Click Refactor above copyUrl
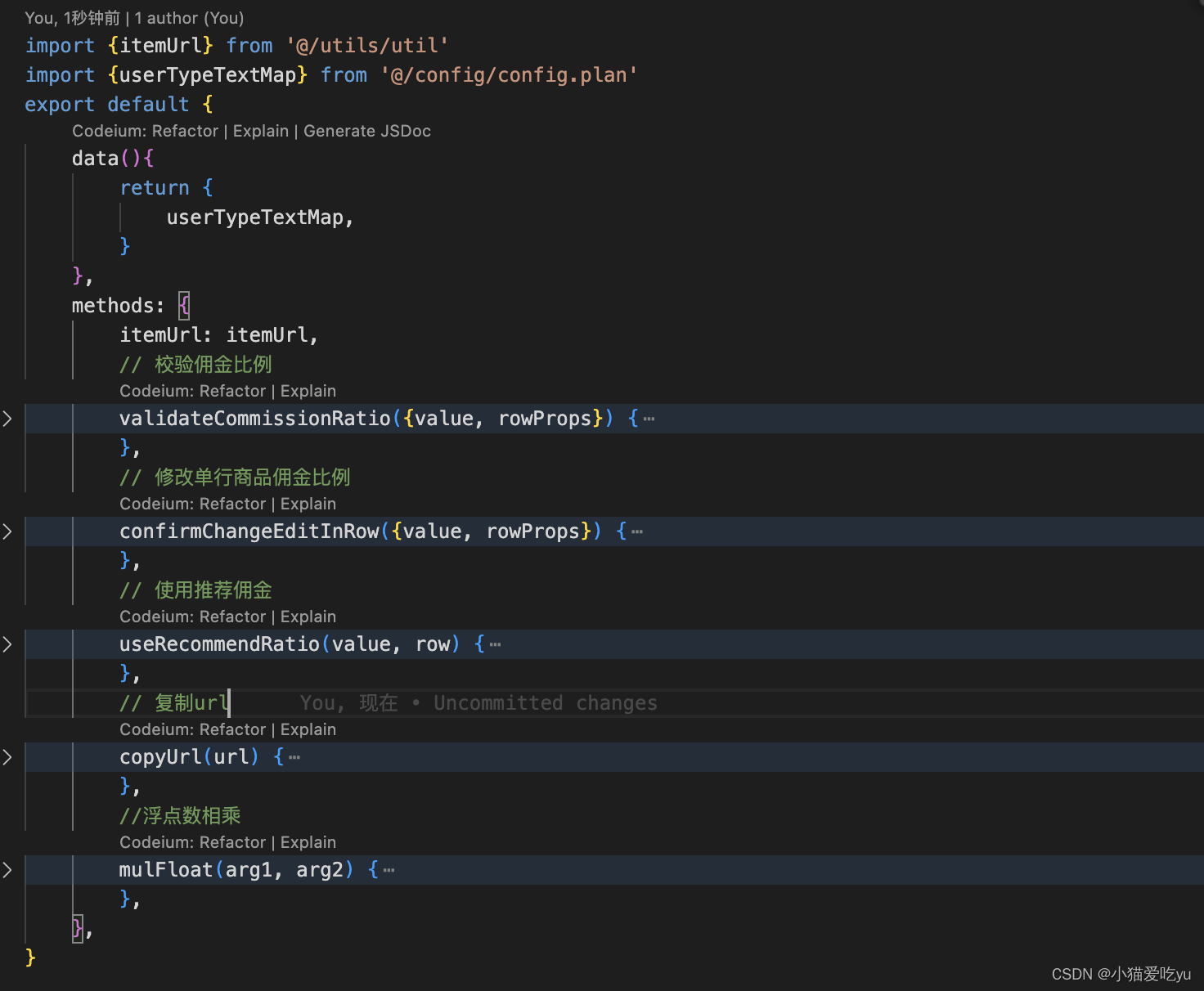Screen dimensions: 1204x991 (232, 729)
